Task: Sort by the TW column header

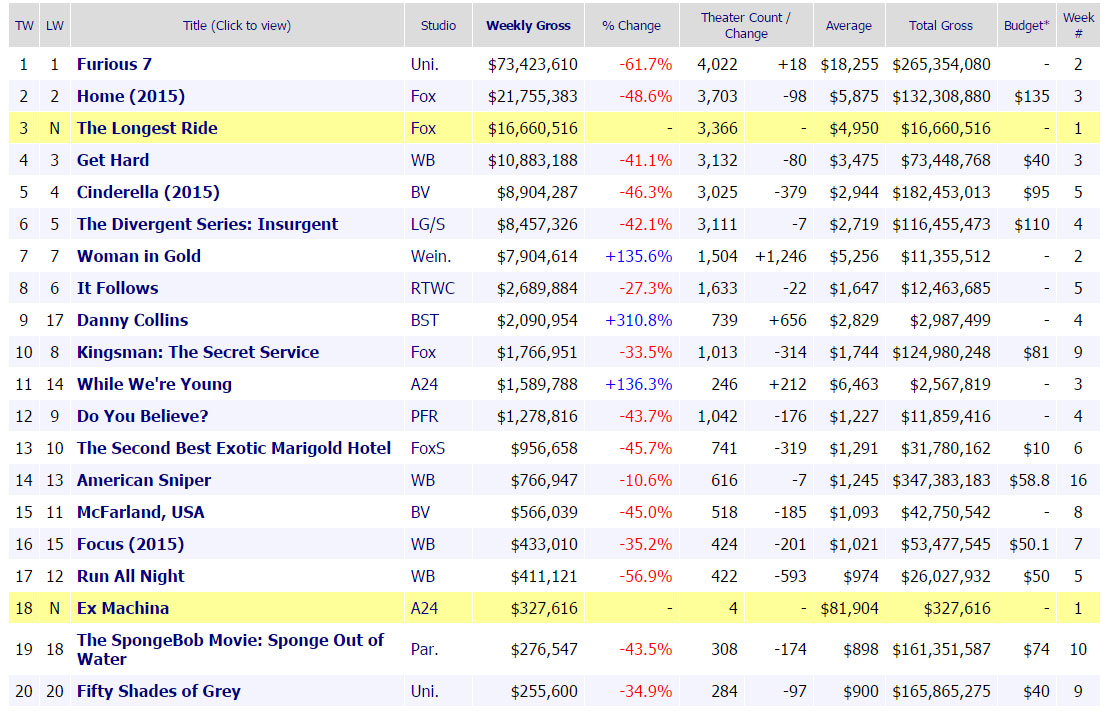Action: point(24,26)
